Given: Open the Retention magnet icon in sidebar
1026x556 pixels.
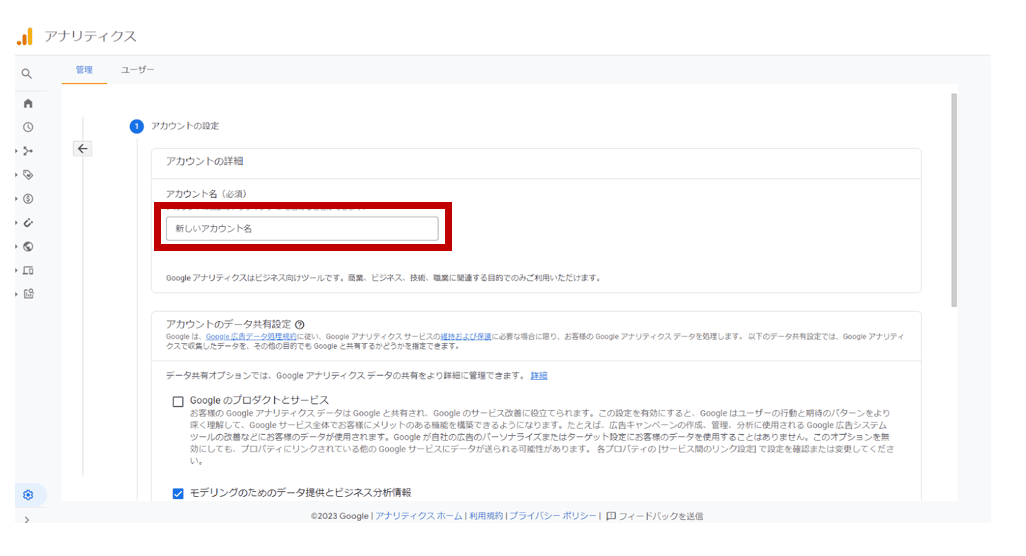Looking at the screenshot, I should [x=28, y=222].
